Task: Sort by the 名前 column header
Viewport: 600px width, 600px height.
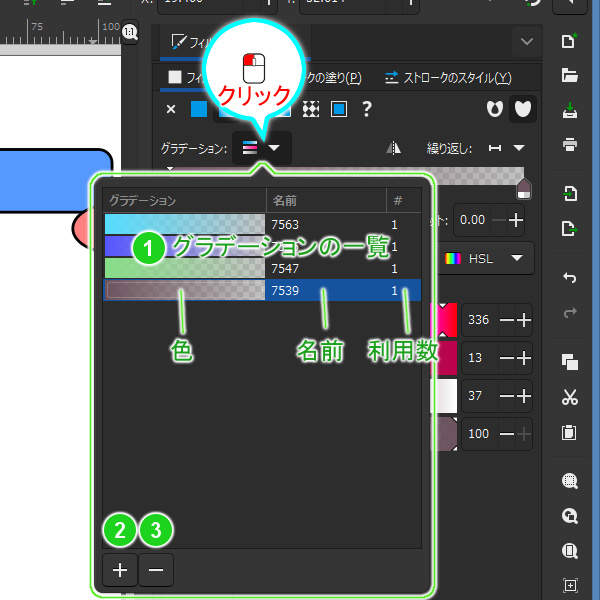Action: coord(326,201)
